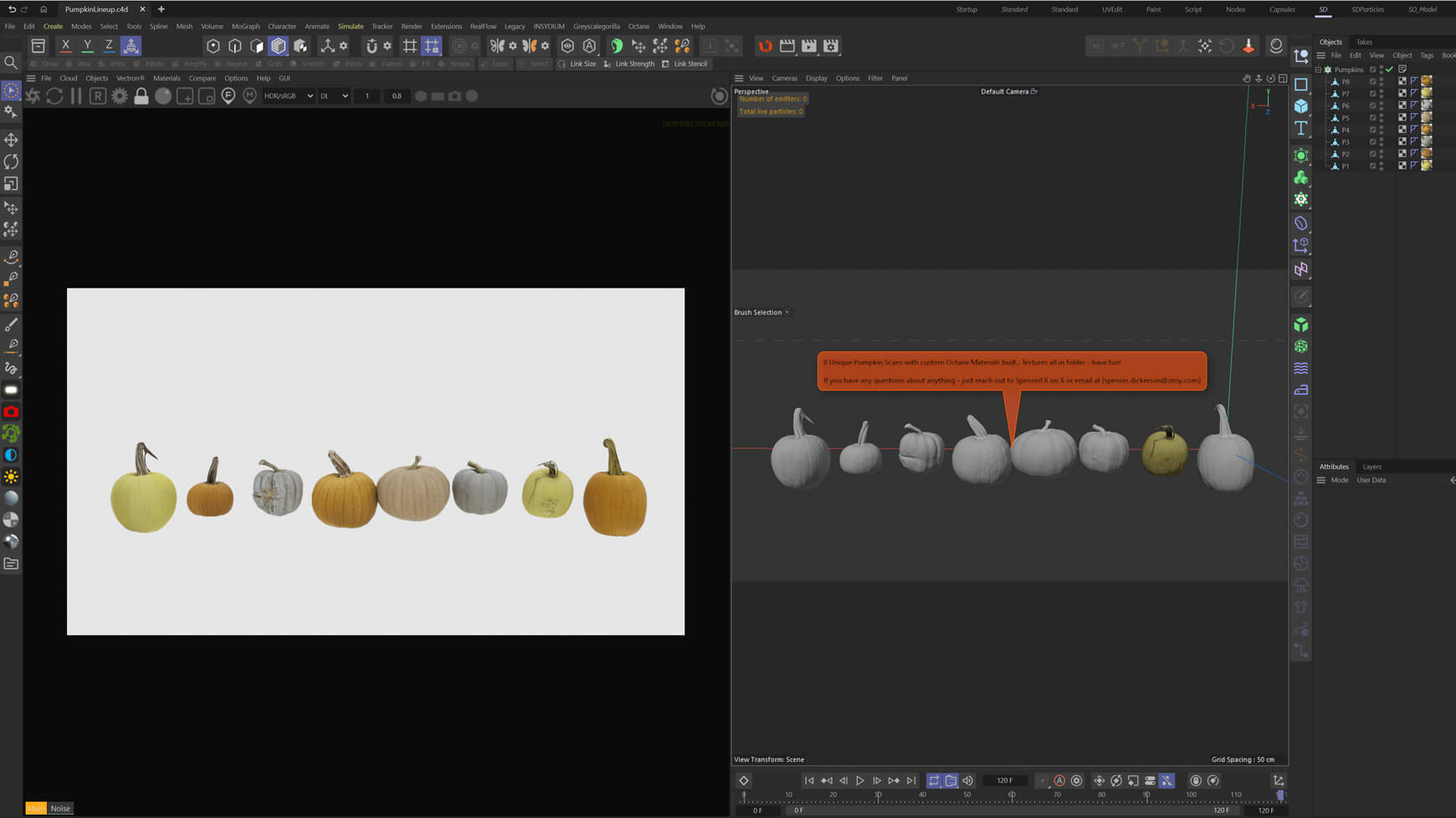Open the DL render mode dropdown
This screenshot has width=1456, height=818.
(x=334, y=95)
